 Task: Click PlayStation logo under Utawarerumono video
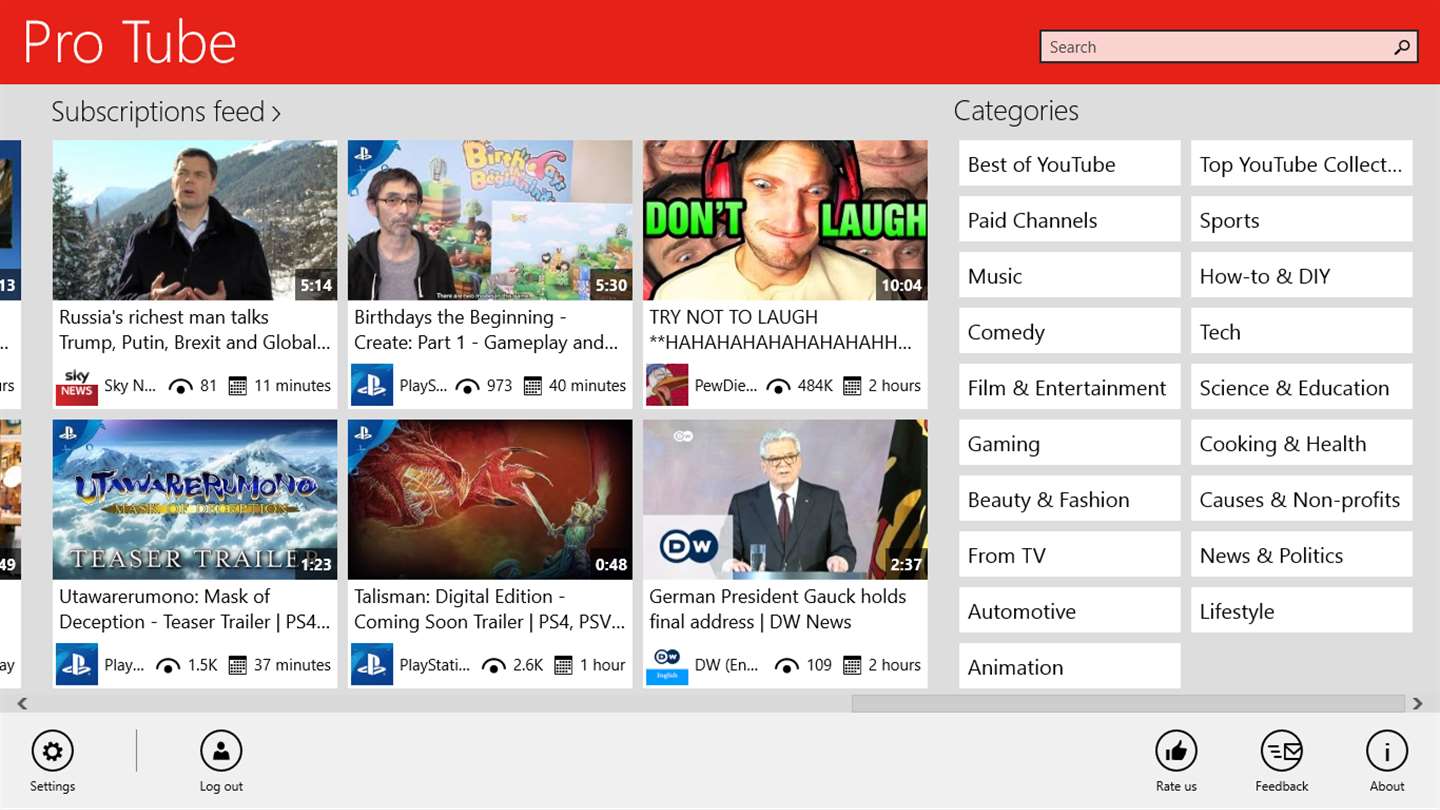coord(76,664)
